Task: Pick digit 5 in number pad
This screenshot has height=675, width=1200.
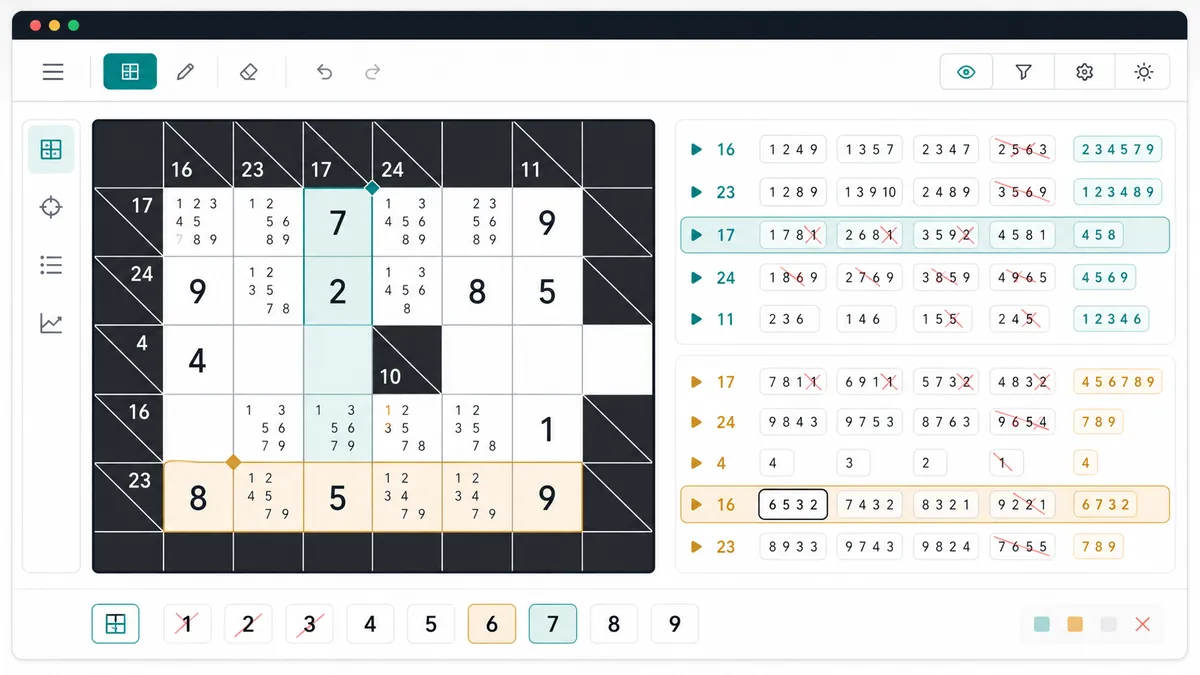Action: [x=431, y=624]
